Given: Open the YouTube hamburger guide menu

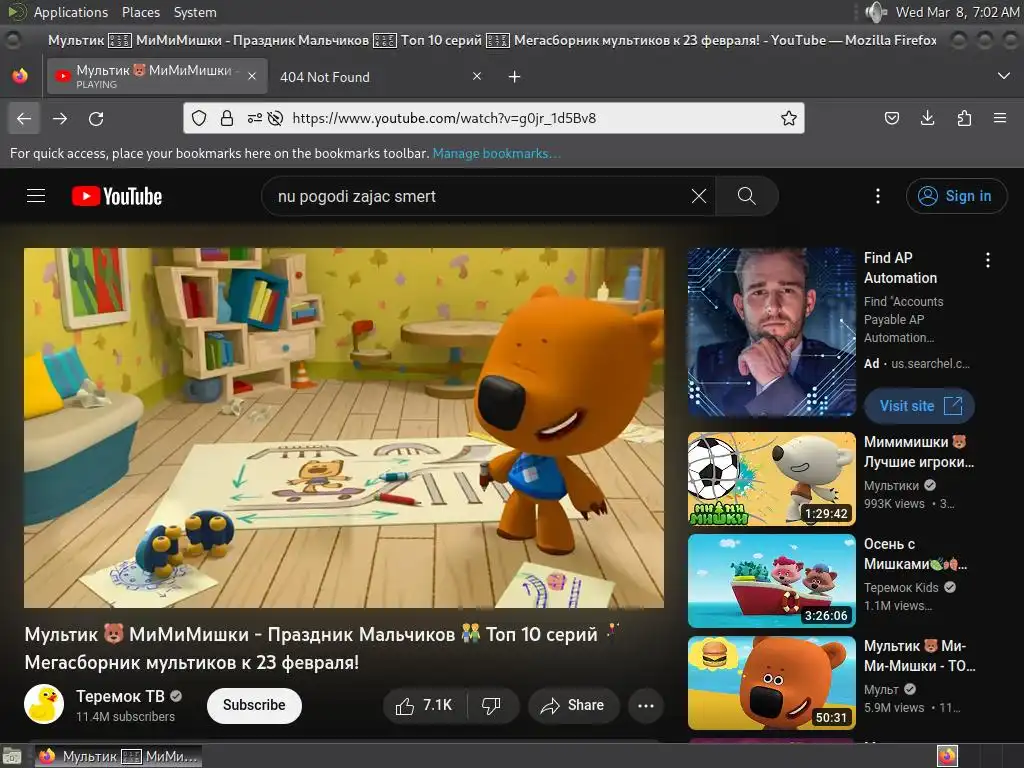Looking at the screenshot, I should coord(36,196).
